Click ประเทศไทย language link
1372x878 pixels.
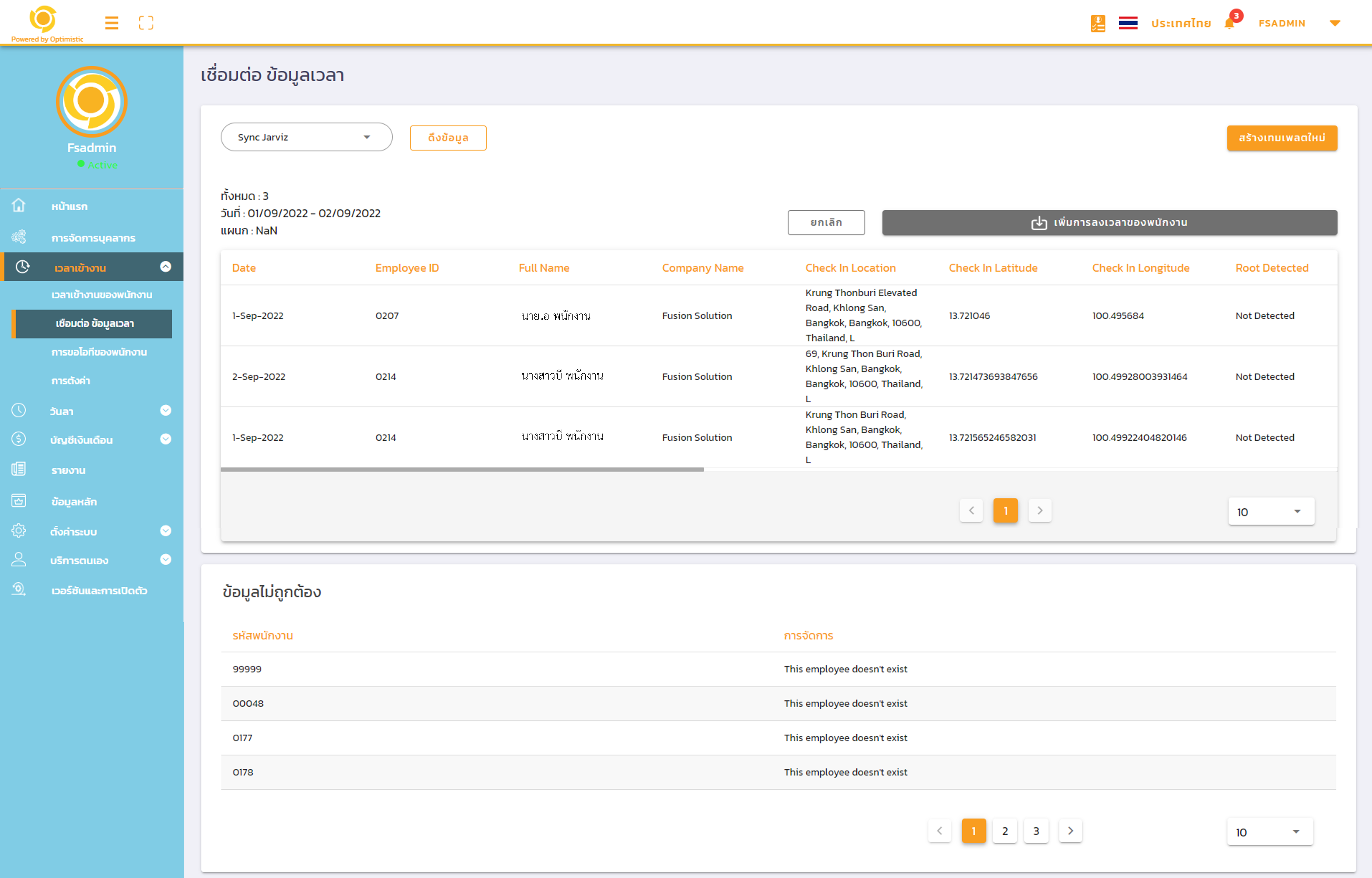click(x=1181, y=23)
